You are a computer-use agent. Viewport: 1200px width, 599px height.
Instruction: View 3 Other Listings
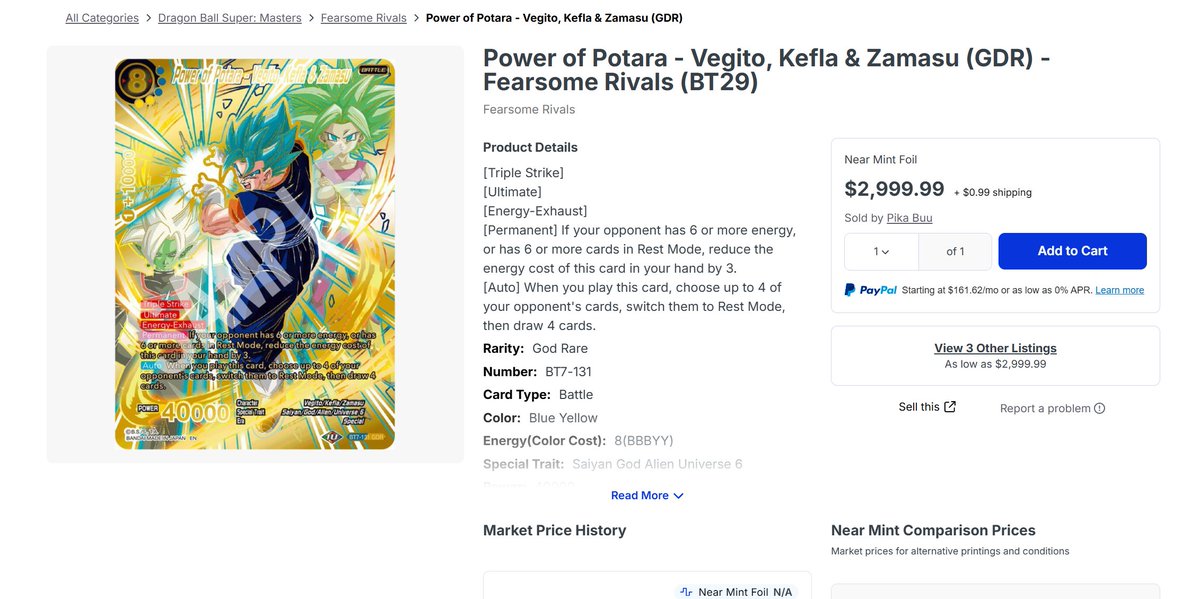[x=995, y=348]
